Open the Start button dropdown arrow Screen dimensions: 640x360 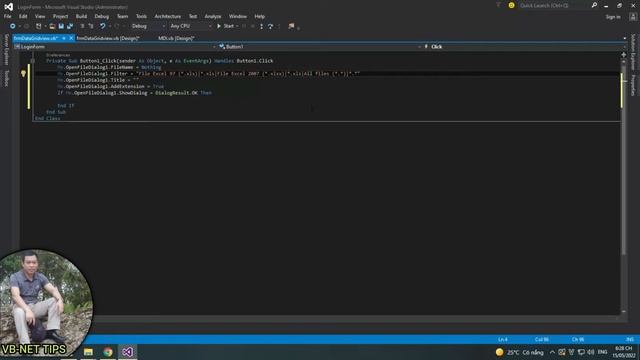pos(237,26)
